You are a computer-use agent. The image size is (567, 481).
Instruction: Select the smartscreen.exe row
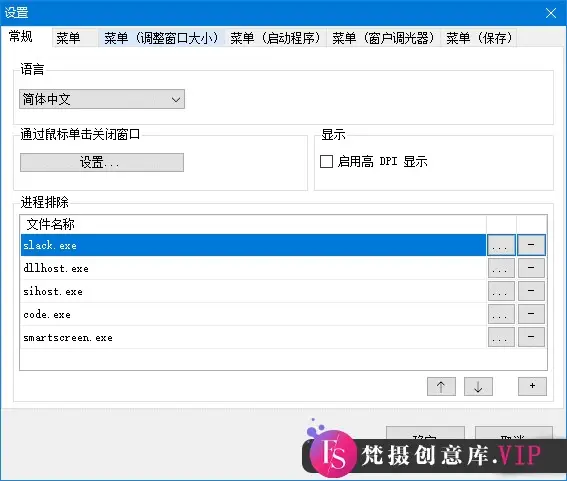[x=253, y=337]
